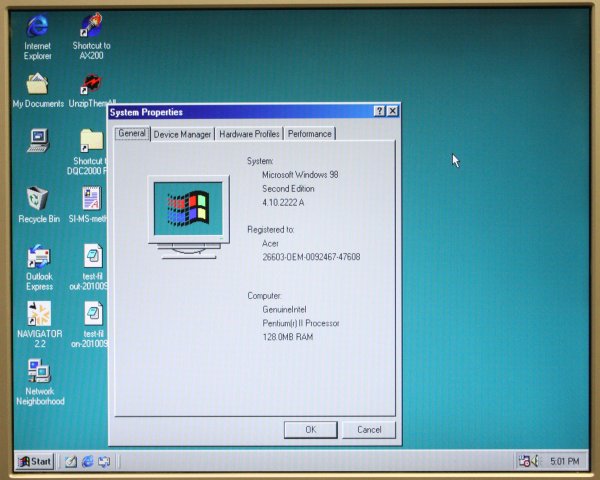The width and height of the screenshot is (600, 480).
Task: Click the 'System:' label
Action: [x=260, y=161]
